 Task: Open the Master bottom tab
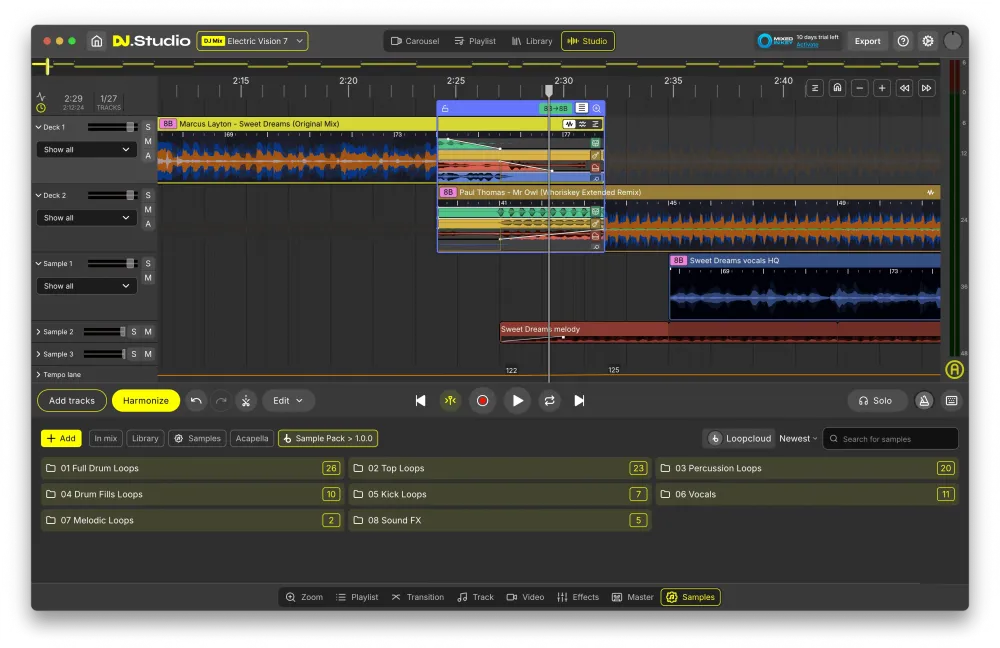(633, 597)
